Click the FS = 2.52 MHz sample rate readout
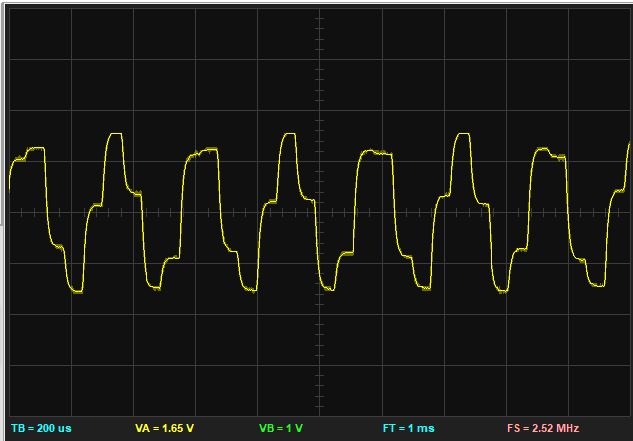 (543, 428)
